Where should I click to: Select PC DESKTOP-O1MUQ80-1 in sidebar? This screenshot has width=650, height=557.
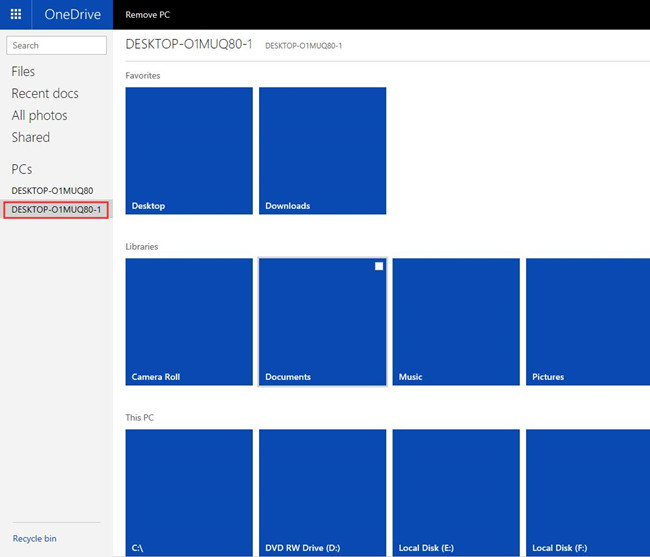point(56,210)
